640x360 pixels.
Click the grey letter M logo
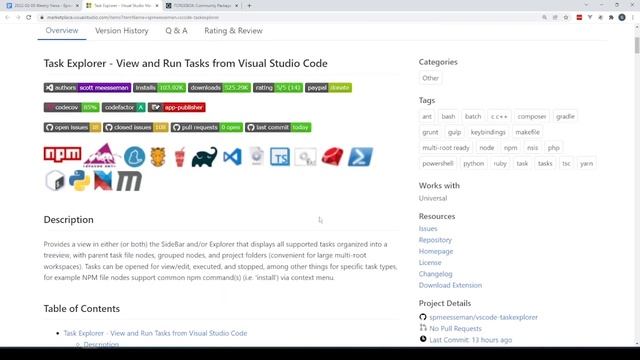click(x=129, y=181)
